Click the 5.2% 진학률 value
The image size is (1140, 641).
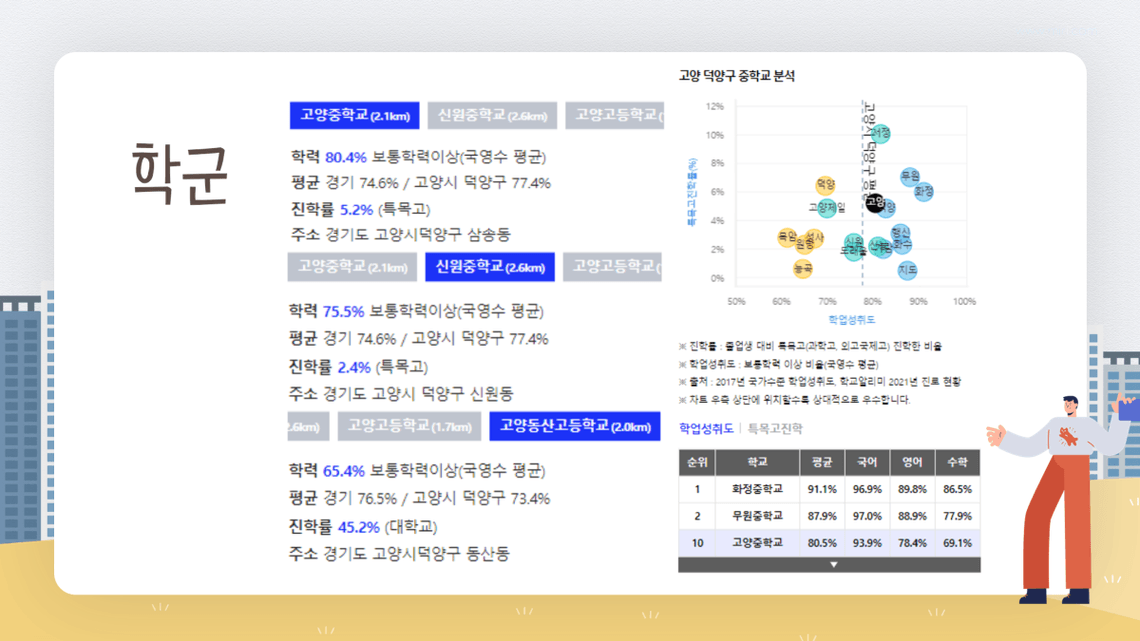(x=356, y=210)
